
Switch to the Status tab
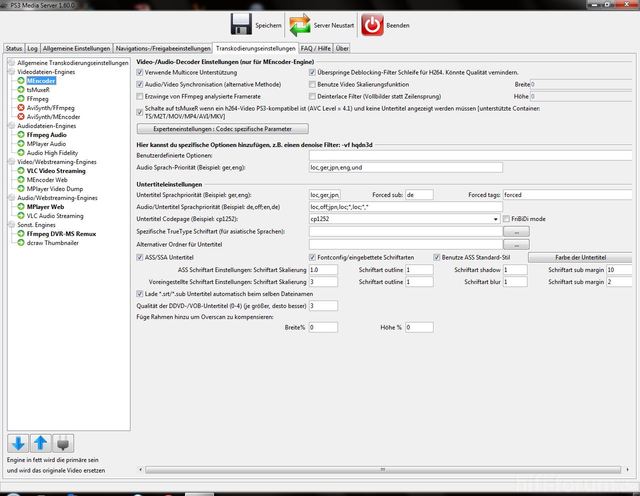coord(14,48)
